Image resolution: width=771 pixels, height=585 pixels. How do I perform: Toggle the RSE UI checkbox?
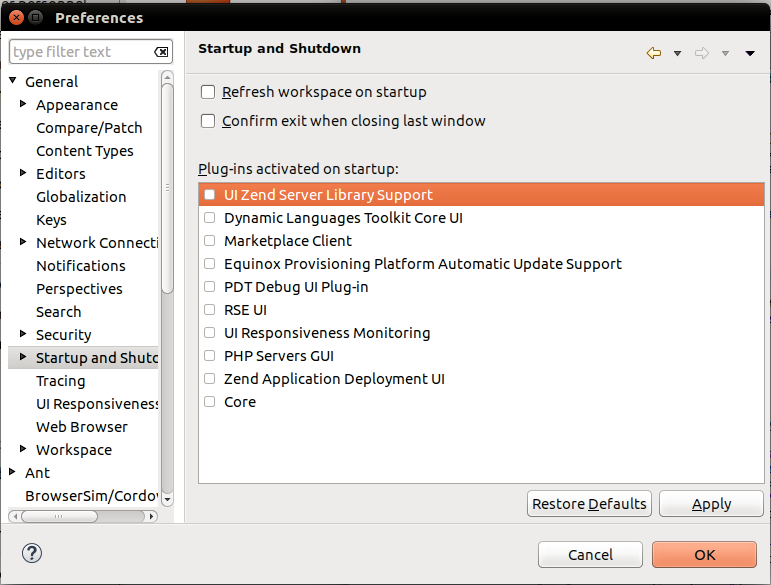pyautogui.click(x=210, y=310)
